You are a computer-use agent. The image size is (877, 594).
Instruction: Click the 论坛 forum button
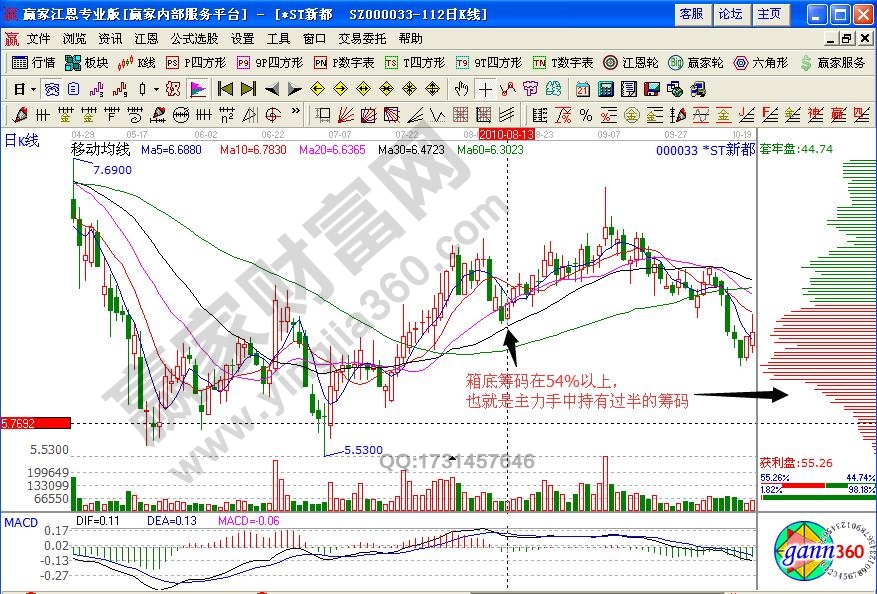[x=730, y=13]
